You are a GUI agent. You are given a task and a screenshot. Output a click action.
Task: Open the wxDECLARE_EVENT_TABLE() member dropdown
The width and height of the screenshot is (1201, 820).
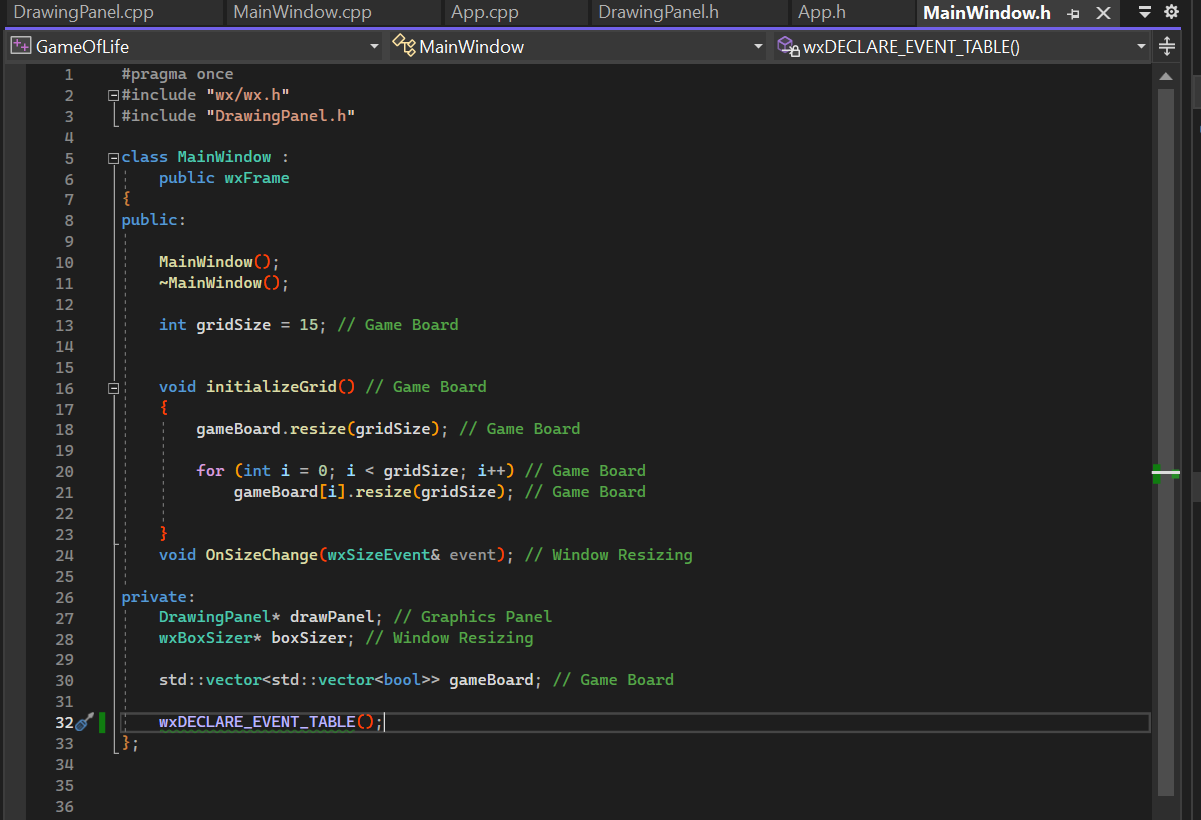point(1140,46)
